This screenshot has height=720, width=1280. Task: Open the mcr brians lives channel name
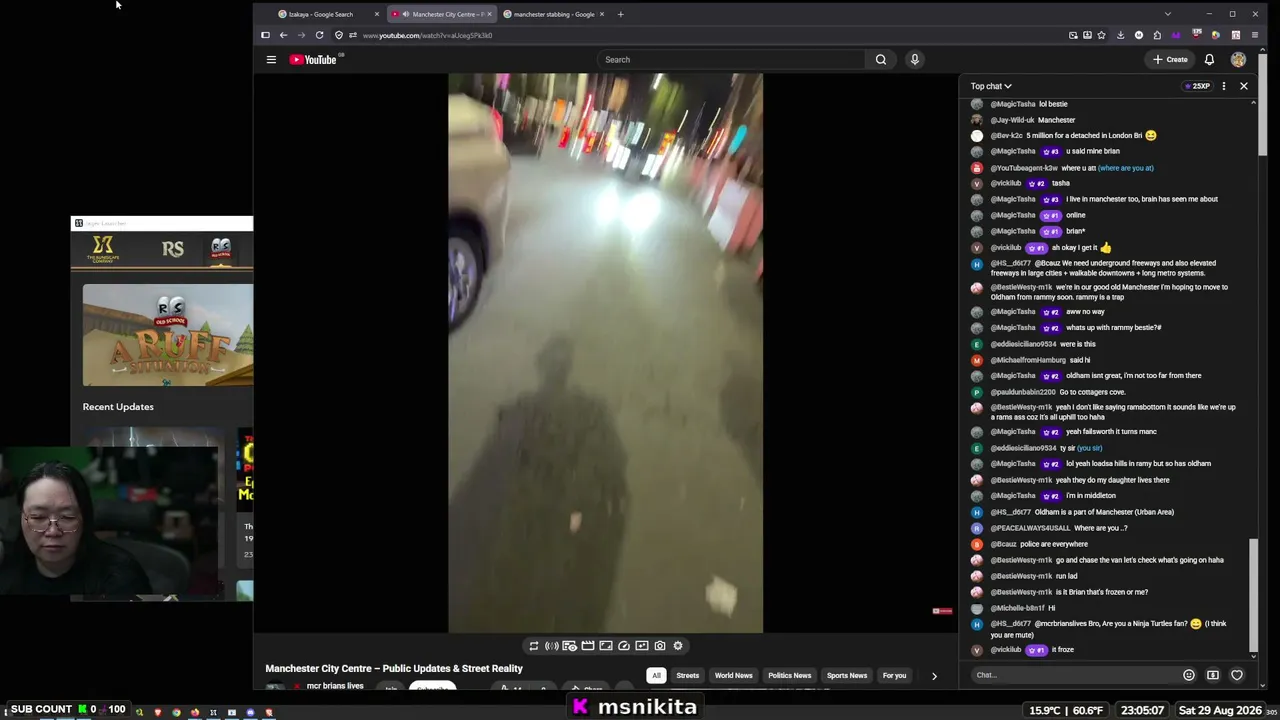point(335,686)
